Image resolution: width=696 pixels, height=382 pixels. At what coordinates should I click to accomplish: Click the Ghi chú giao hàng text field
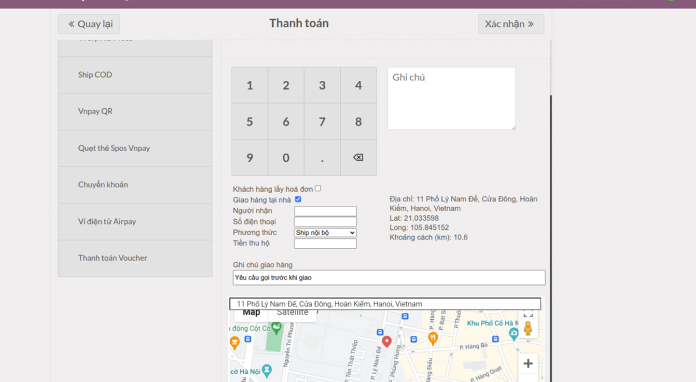389,278
